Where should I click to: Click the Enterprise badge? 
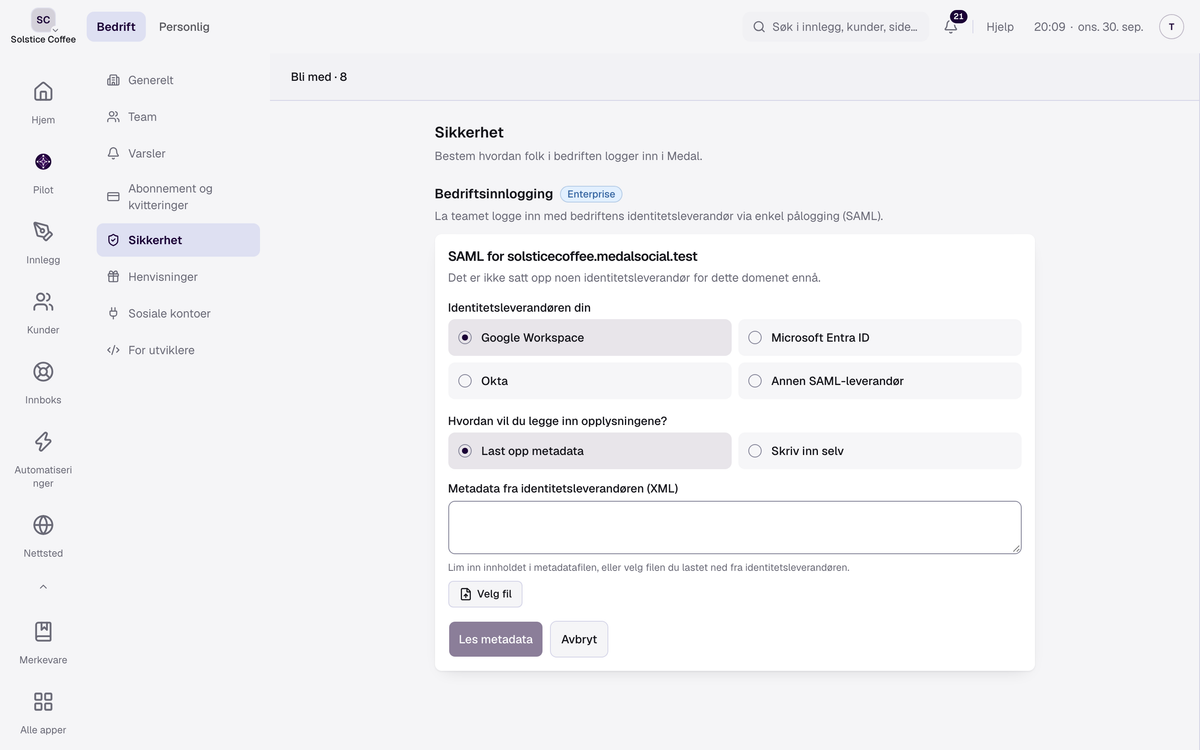point(591,194)
